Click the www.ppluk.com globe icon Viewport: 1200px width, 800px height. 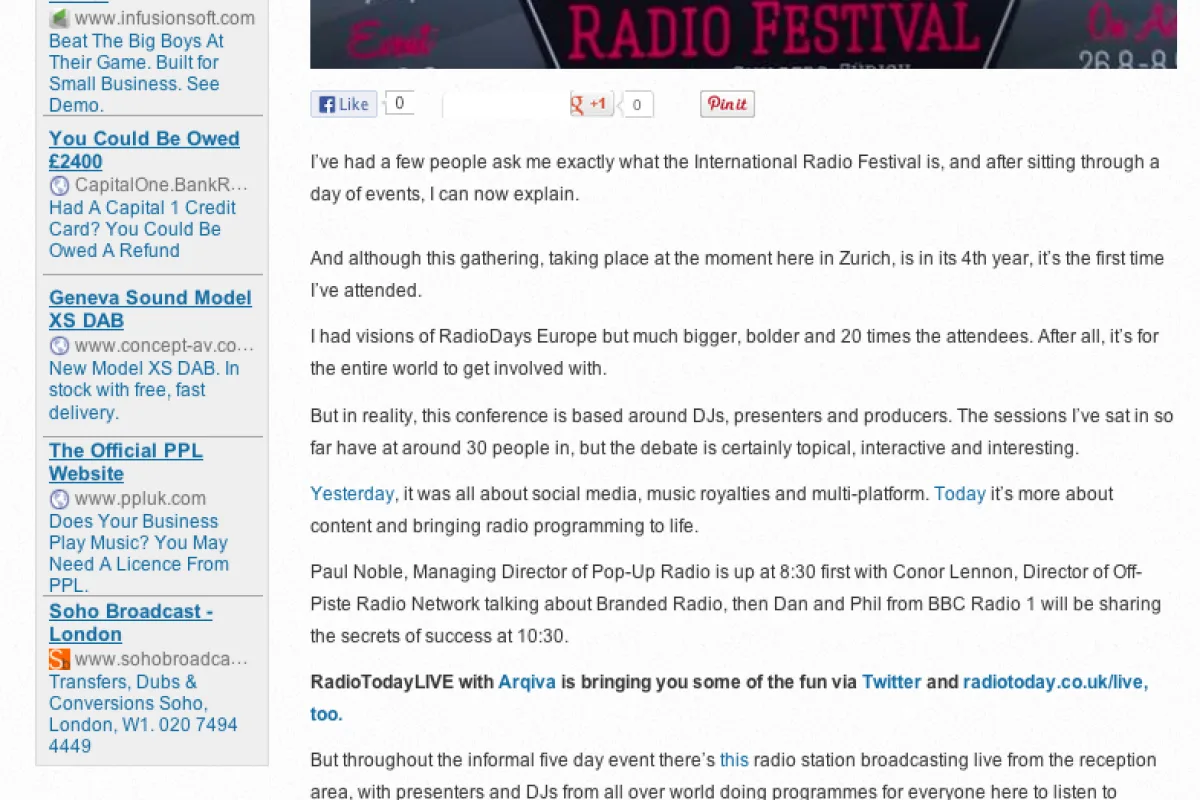point(59,498)
